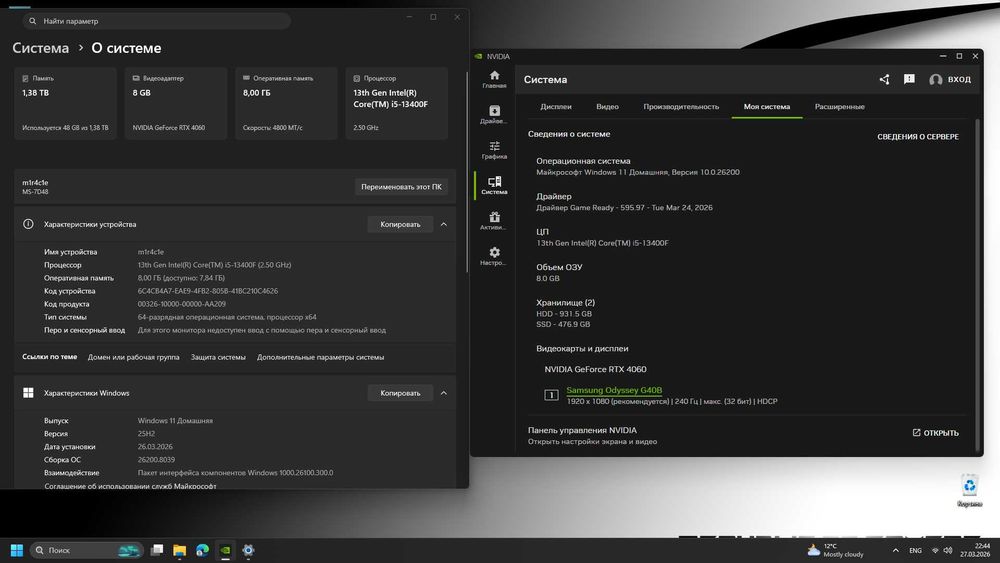The height and width of the screenshot is (563, 1000).
Task: Open Защита системы link
Action: point(218,357)
